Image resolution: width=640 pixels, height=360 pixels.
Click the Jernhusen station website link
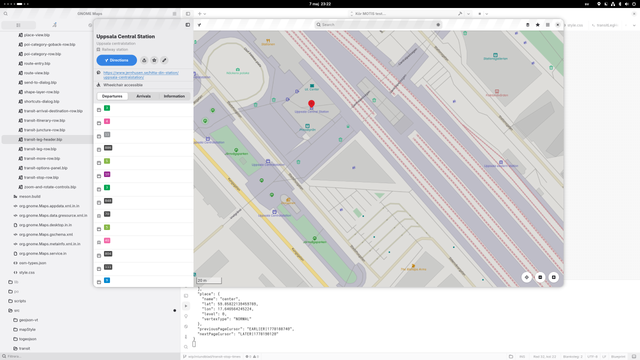141,75
